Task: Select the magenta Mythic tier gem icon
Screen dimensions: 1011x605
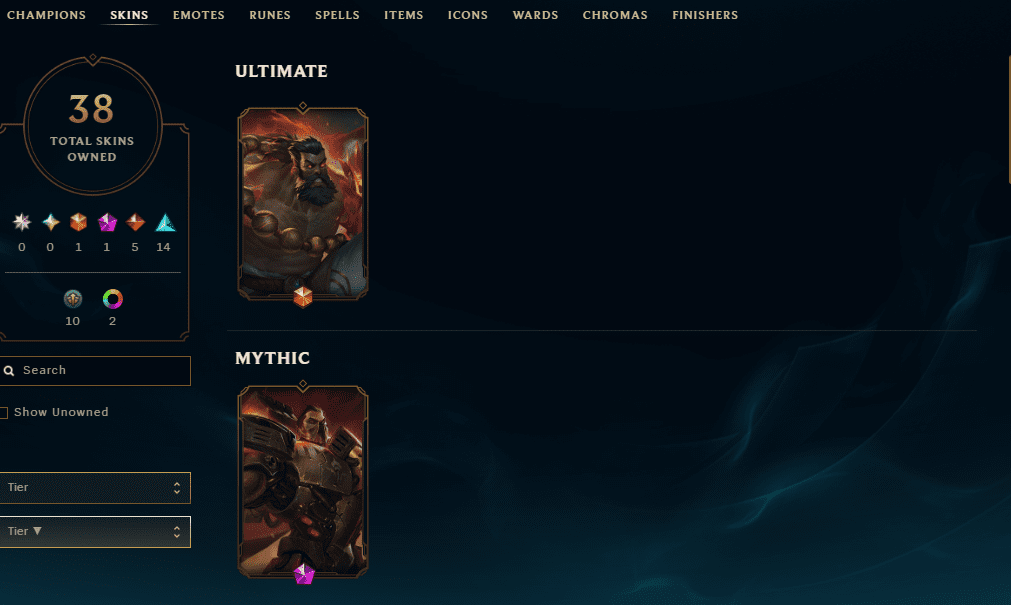Action: (107, 223)
